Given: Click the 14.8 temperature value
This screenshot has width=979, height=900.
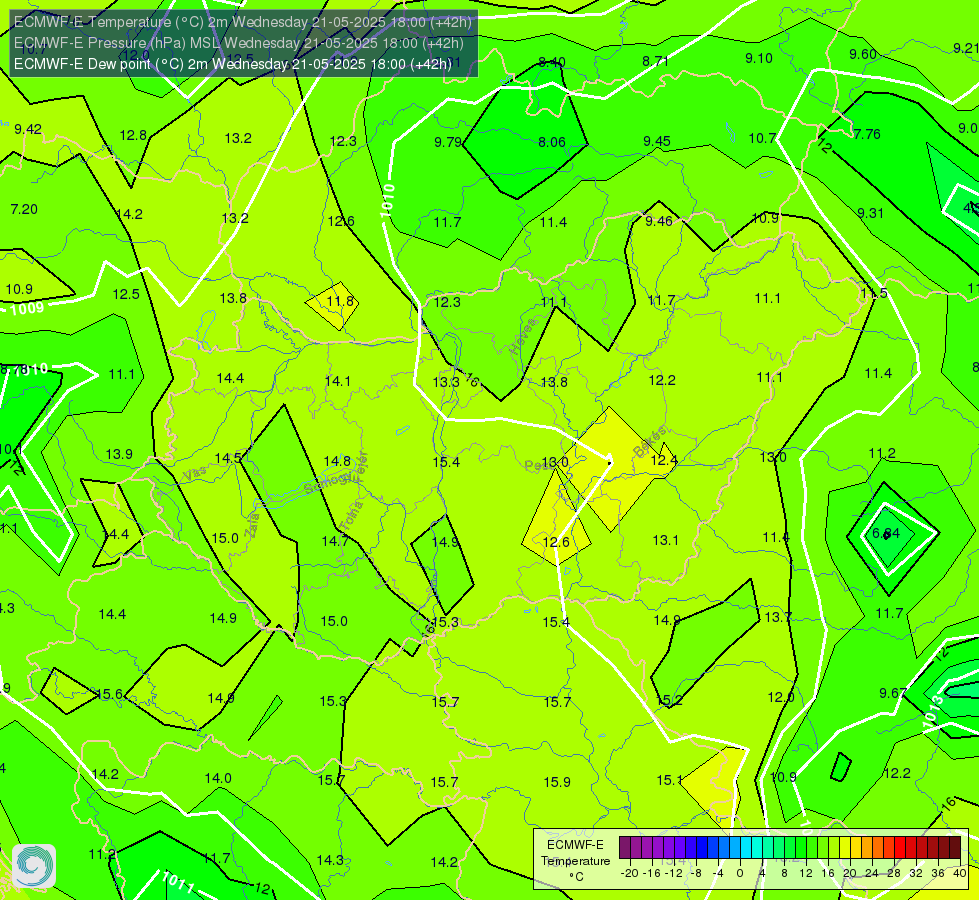Looking at the screenshot, I should [337, 461].
